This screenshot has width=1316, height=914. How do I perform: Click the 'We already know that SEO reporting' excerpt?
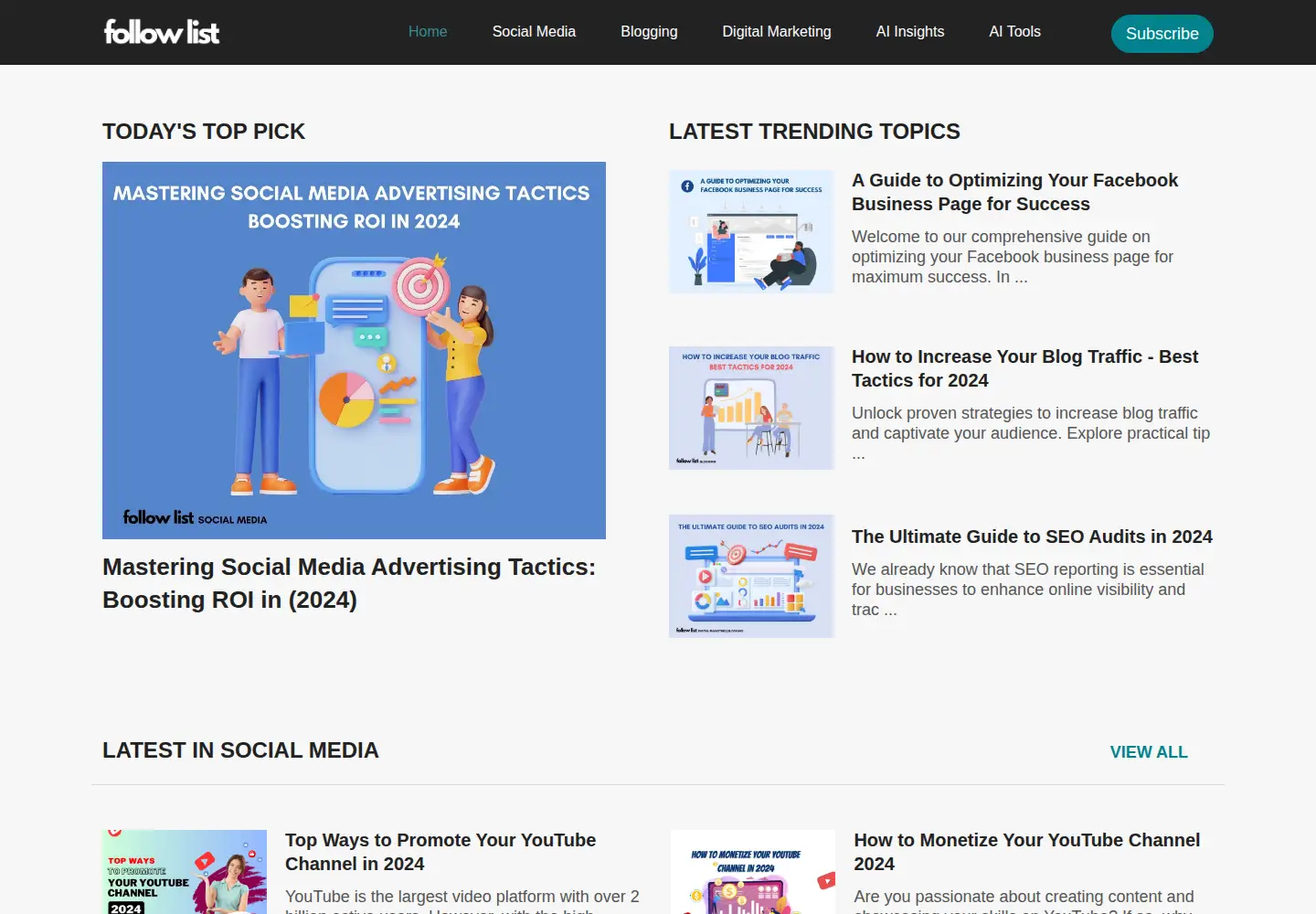1028,590
